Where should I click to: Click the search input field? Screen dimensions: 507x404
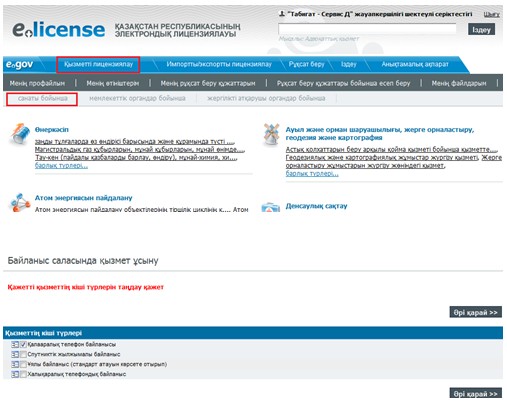click(367, 29)
